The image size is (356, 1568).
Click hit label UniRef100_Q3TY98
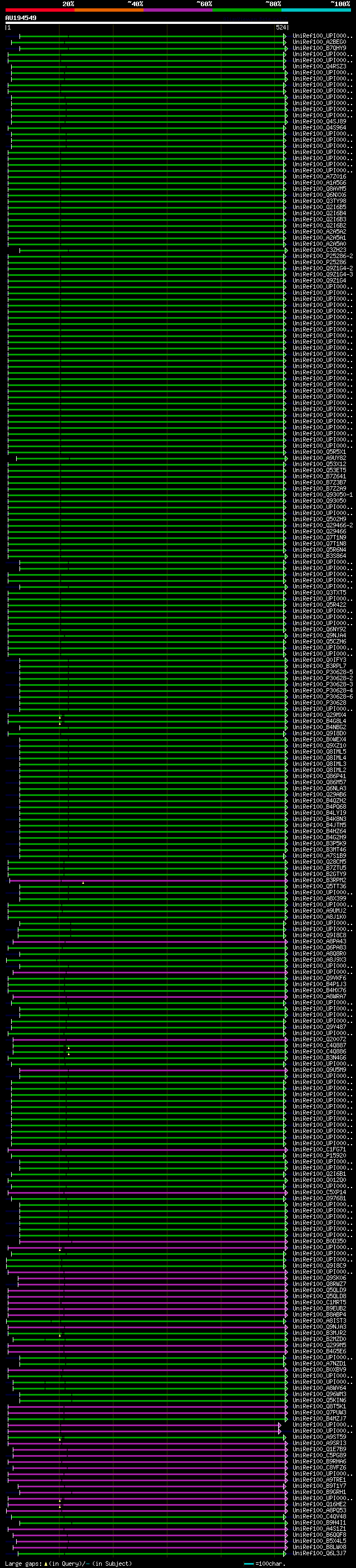point(319,201)
